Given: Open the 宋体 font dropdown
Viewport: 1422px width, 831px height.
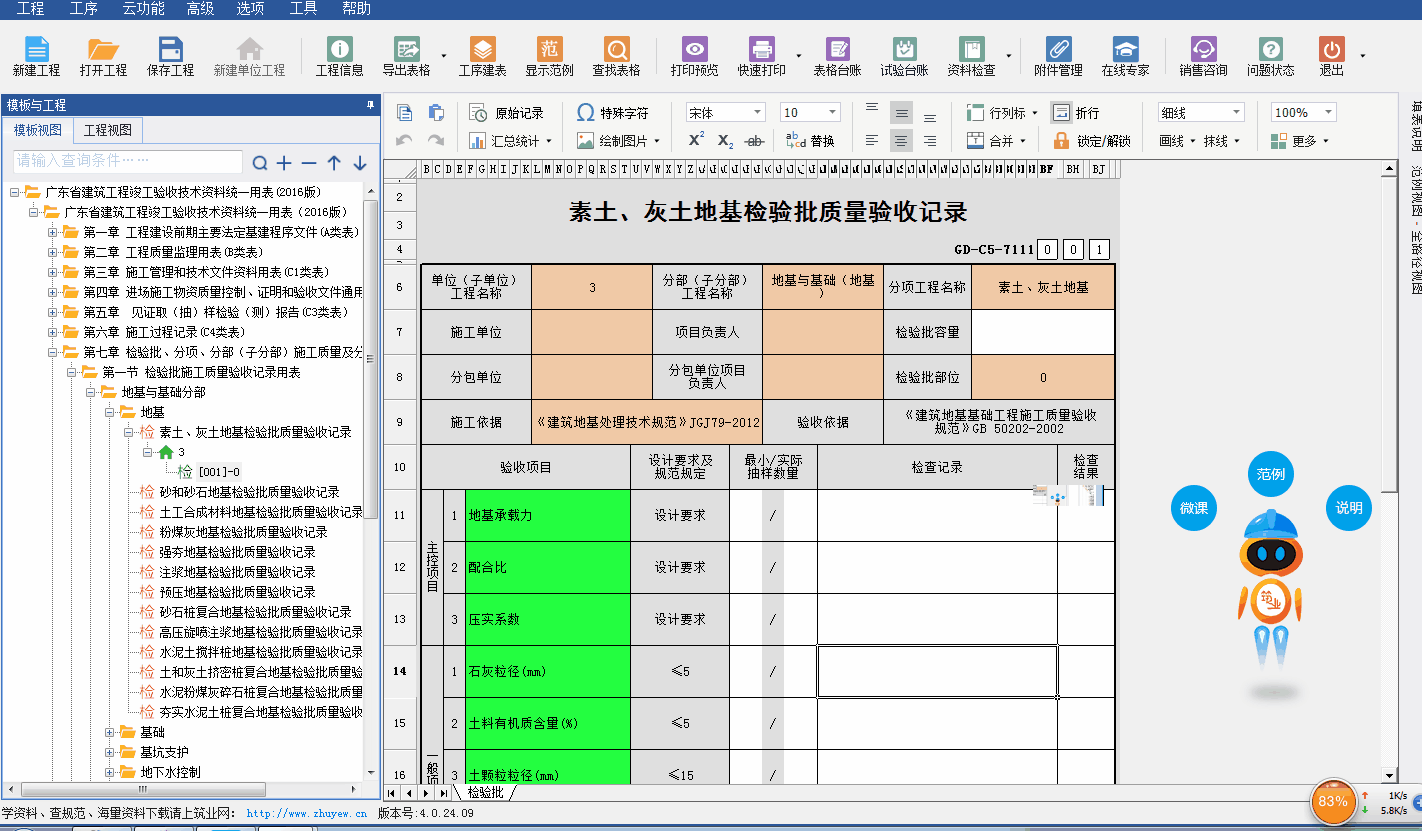Looking at the screenshot, I should pos(725,113).
